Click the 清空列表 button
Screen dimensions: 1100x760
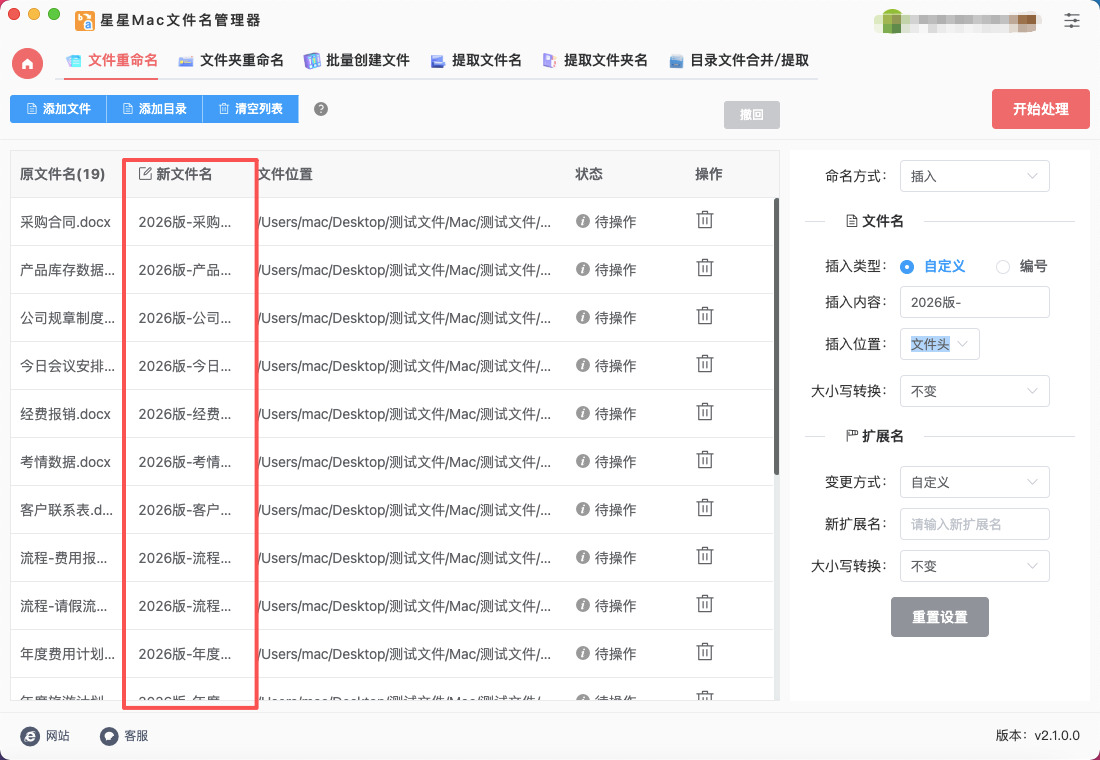[x=250, y=109]
